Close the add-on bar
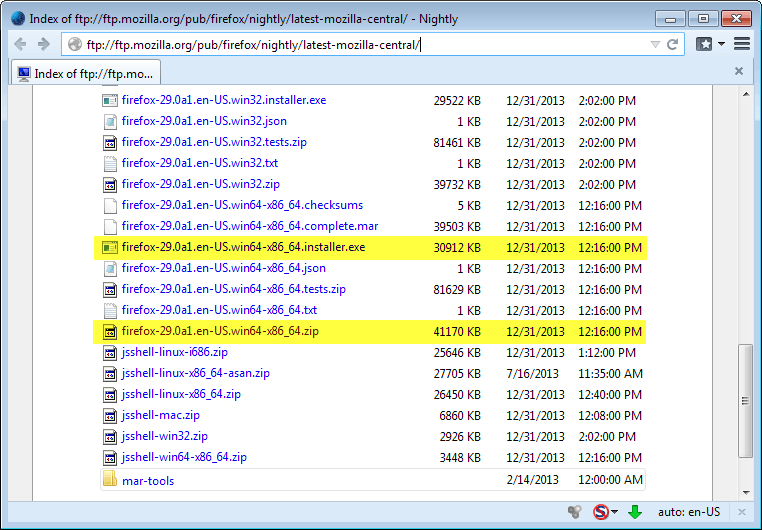The height and width of the screenshot is (530, 762). click(742, 512)
